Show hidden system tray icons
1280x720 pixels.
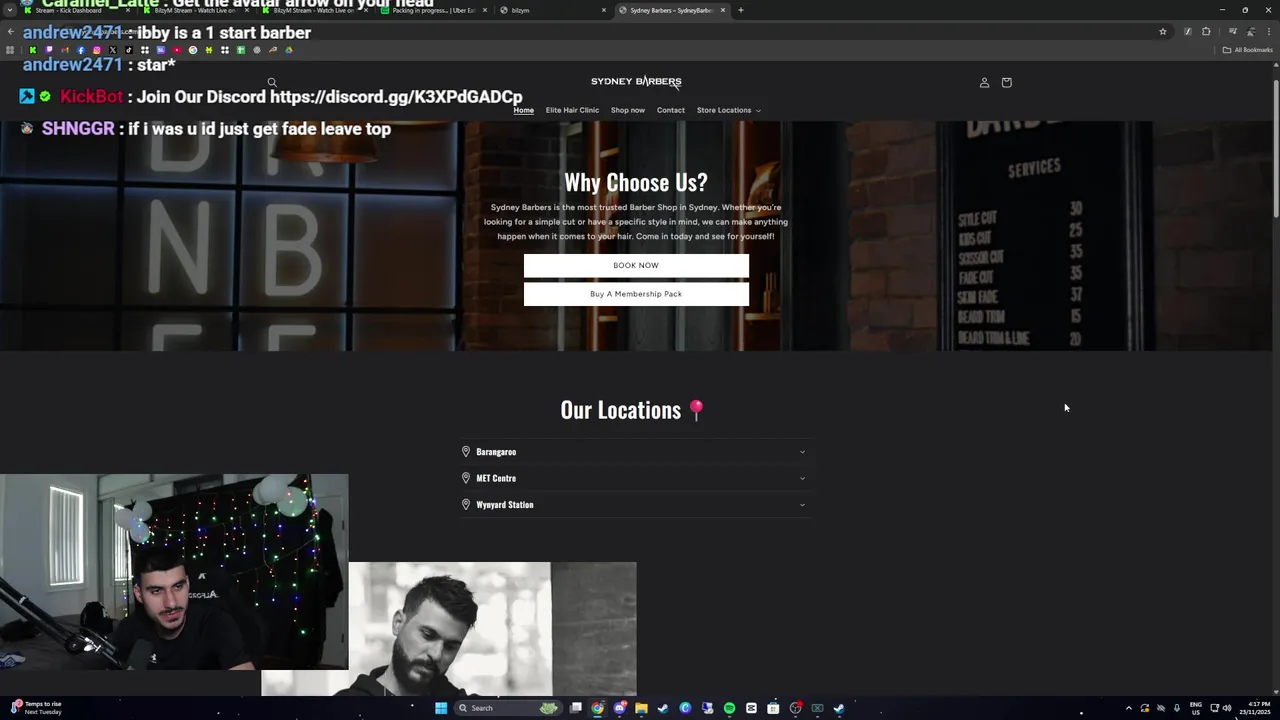[1129, 708]
